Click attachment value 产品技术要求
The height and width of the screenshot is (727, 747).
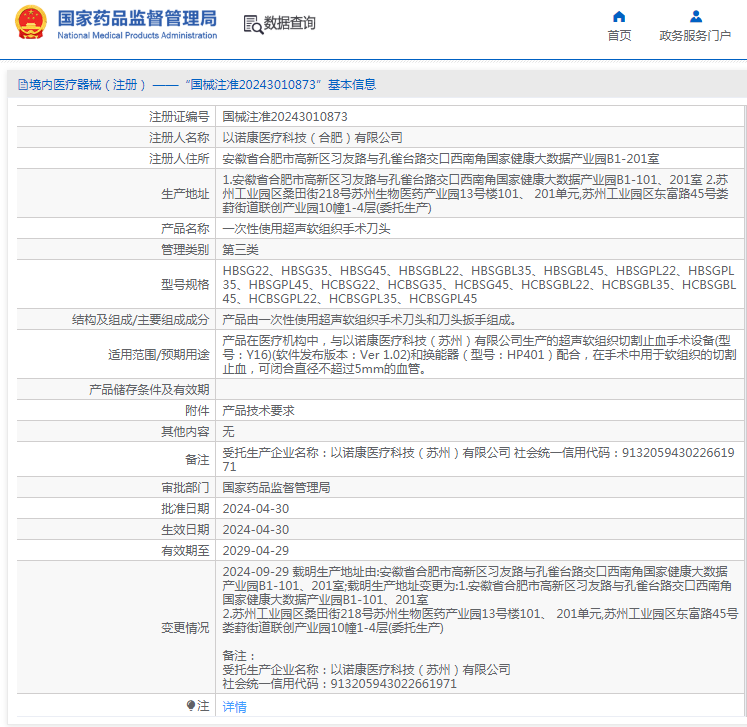[258, 411]
